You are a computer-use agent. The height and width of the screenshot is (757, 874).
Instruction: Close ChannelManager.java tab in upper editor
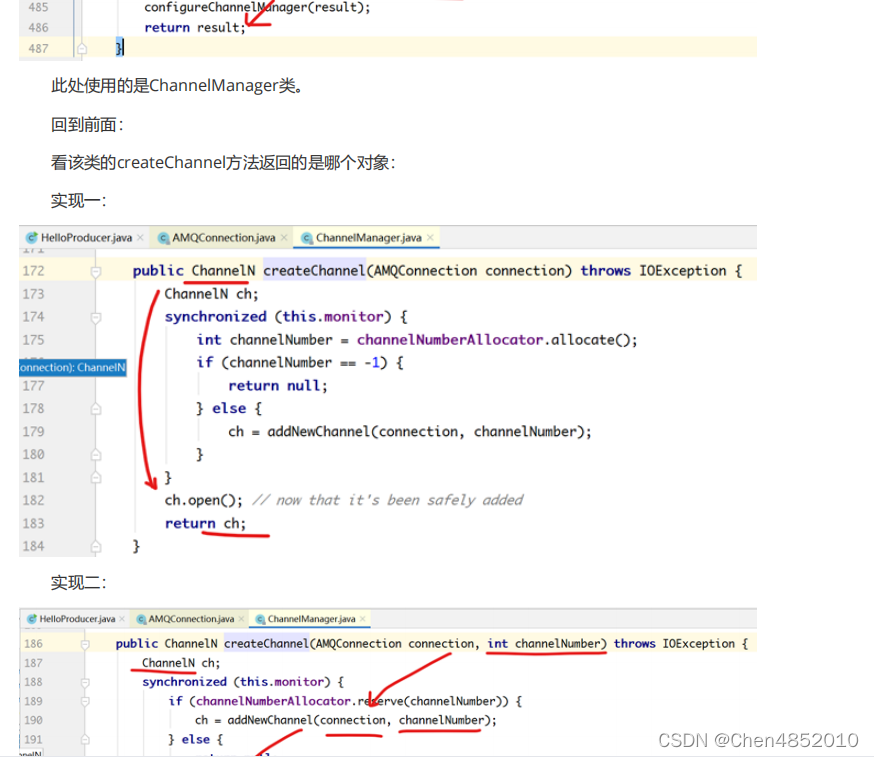[x=430, y=238]
